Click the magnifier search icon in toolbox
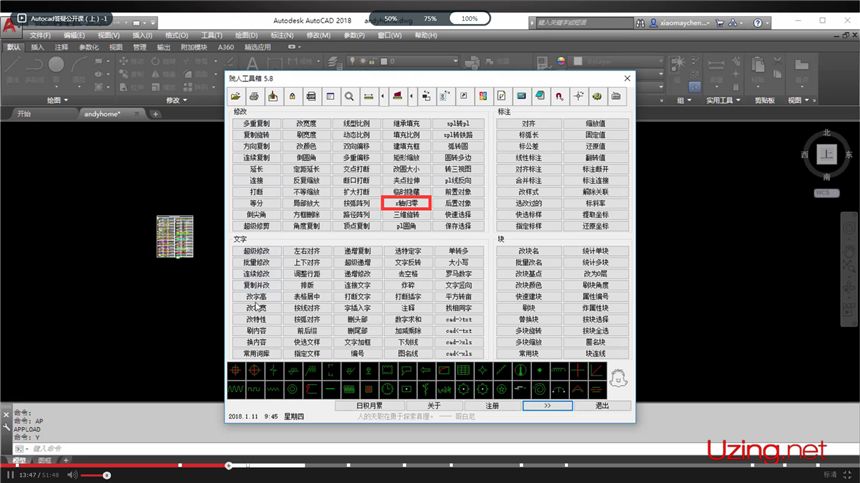Image resolution: width=860 pixels, height=483 pixels. click(350, 97)
